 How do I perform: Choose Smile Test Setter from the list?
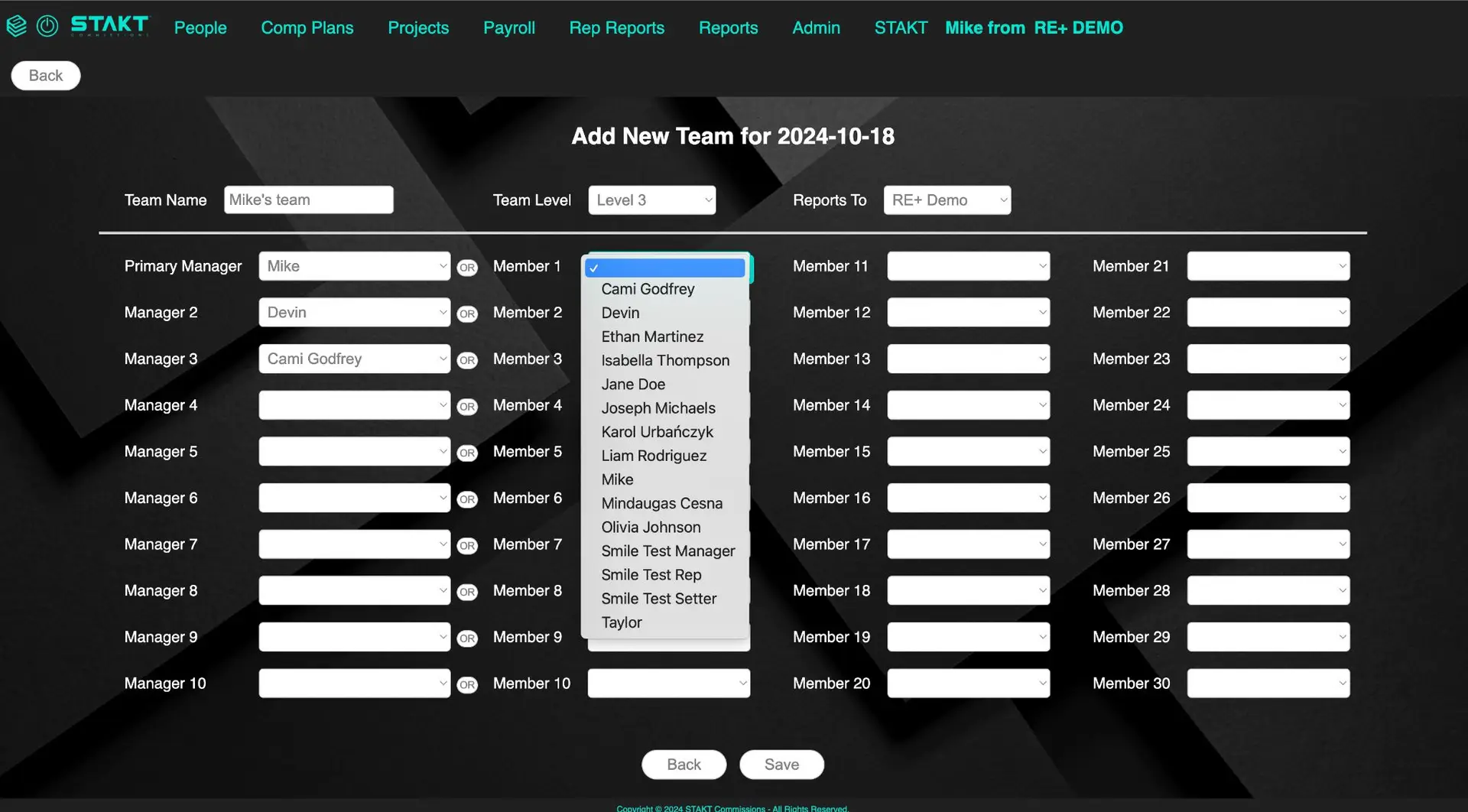pyautogui.click(x=659, y=599)
